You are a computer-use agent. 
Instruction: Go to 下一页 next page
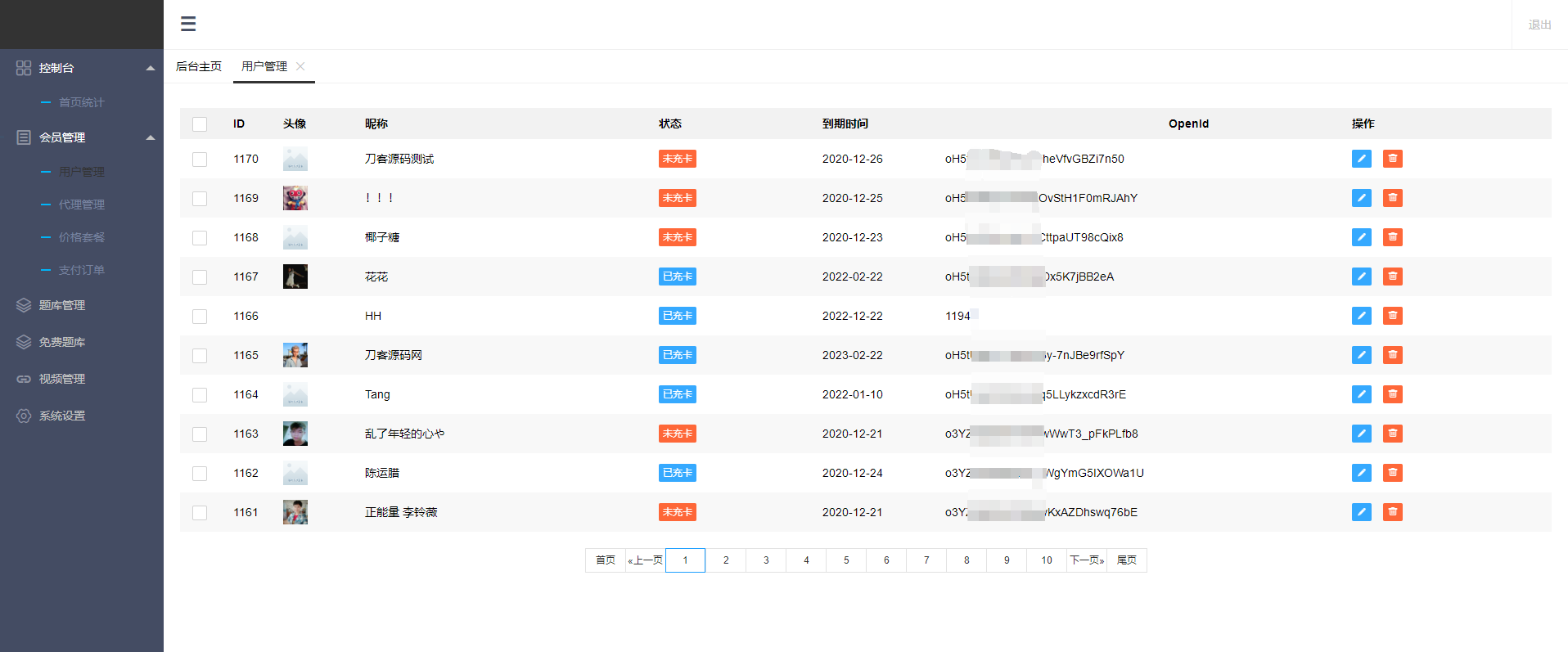coord(1087,560)
